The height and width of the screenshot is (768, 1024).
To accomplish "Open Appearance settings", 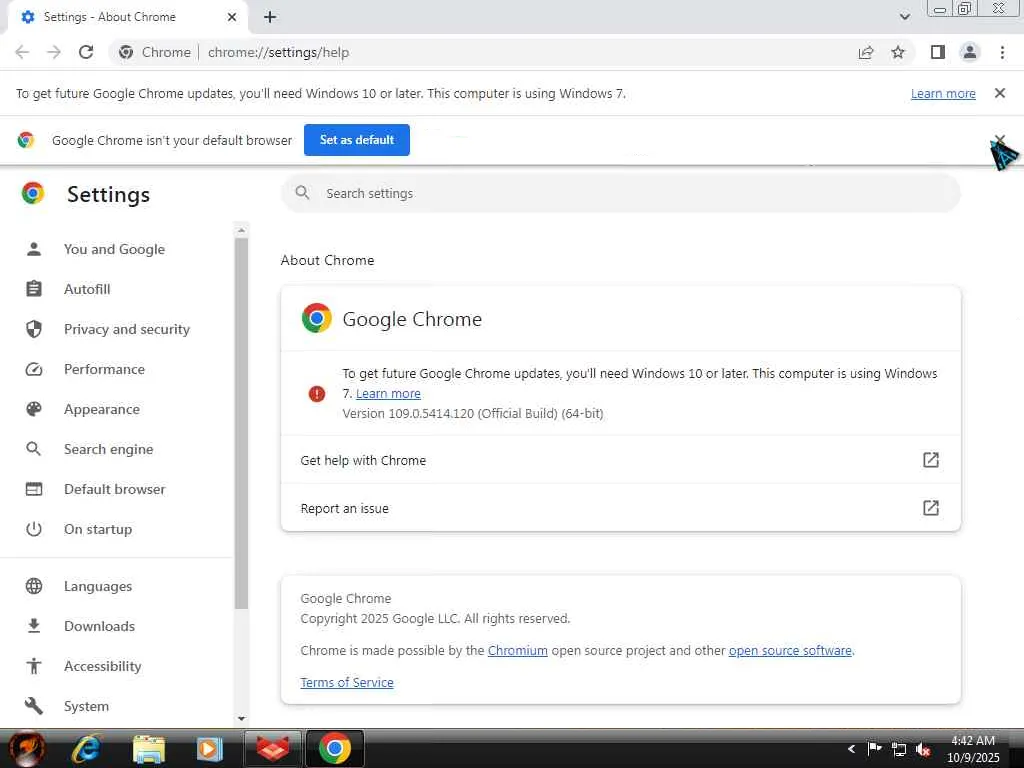I will point(102,409).
